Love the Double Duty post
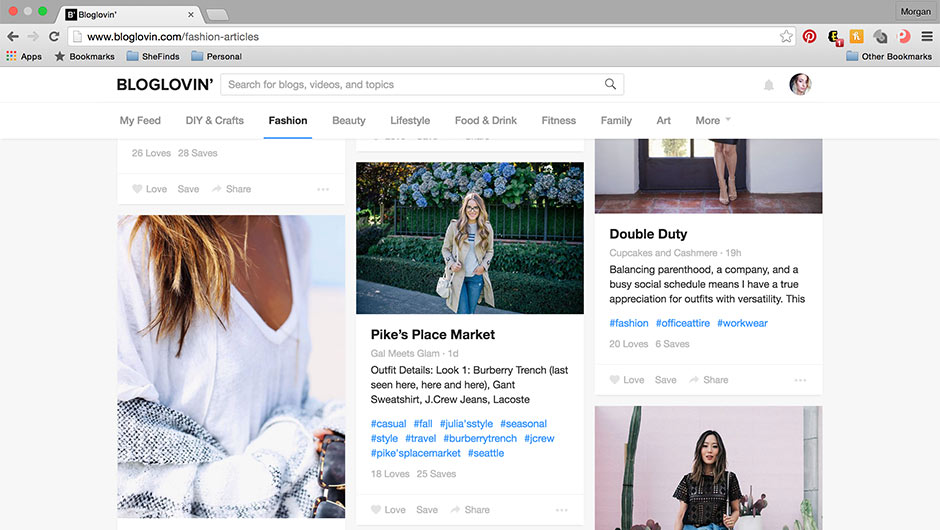The width and height of the screenshot is (940, 530). tap(627, 380)
